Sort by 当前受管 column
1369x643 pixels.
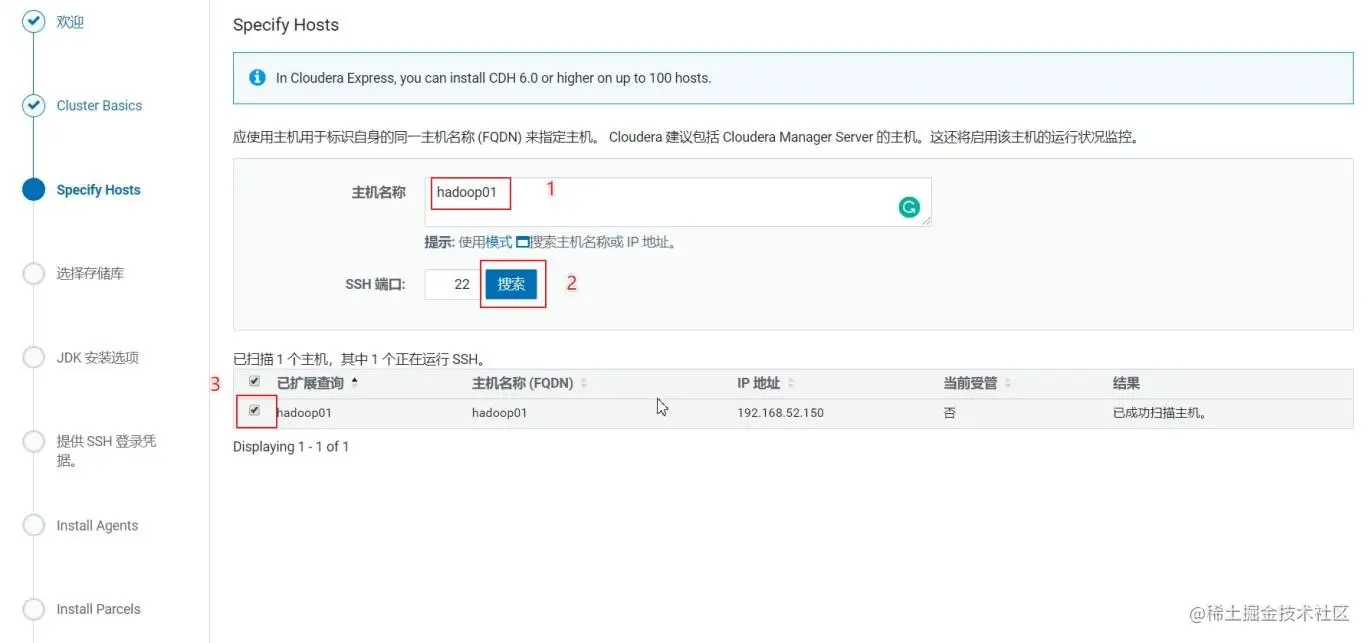[977, 383]
